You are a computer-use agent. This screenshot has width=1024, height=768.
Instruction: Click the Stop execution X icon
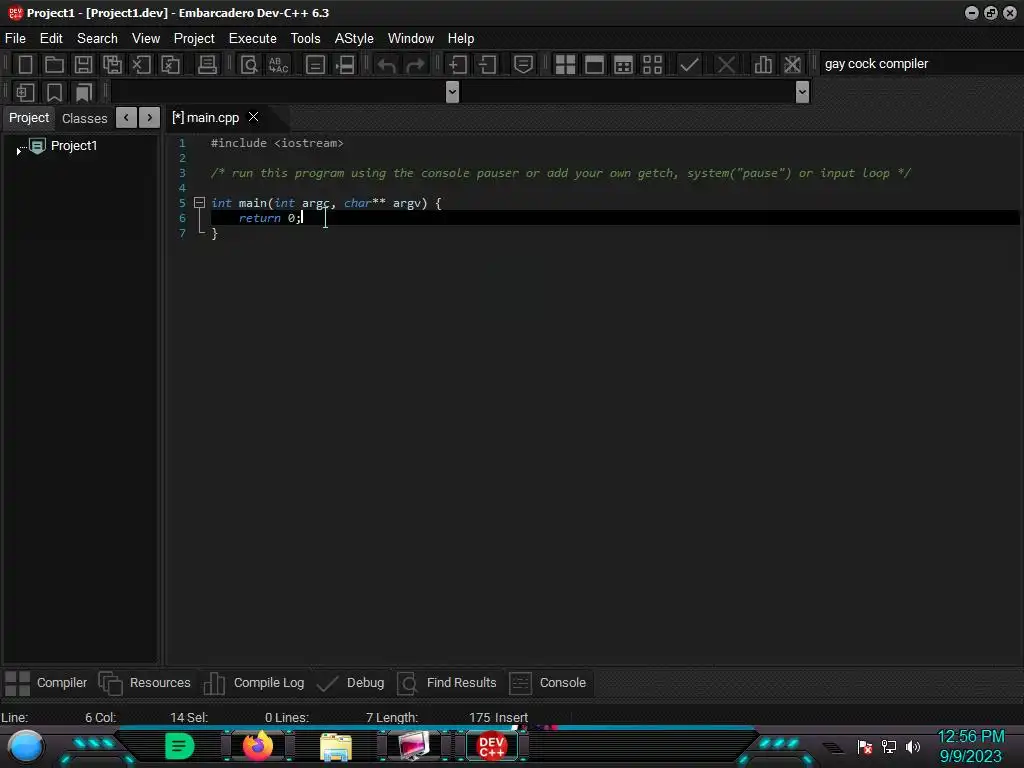(726, 65)
